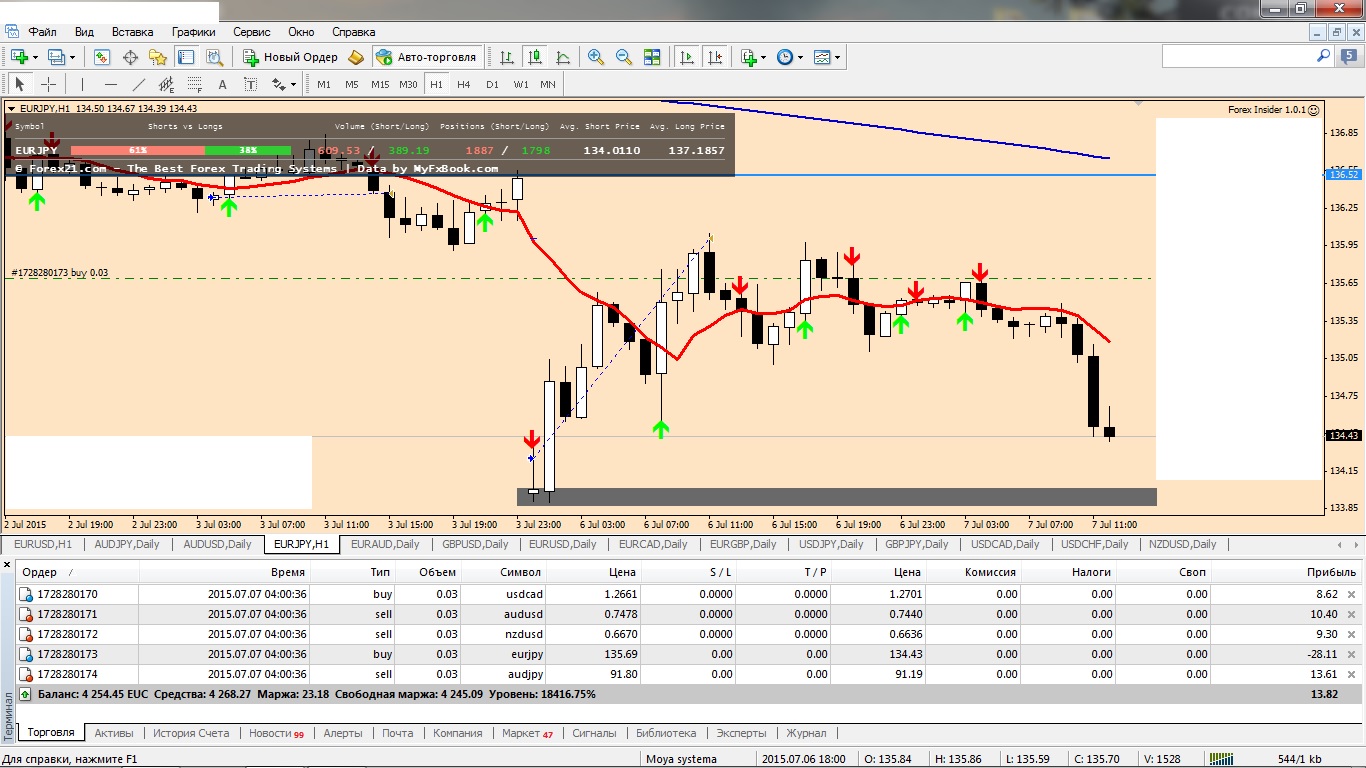
Task: Toggle chart auto scroll
Action: tap(687, 57)
